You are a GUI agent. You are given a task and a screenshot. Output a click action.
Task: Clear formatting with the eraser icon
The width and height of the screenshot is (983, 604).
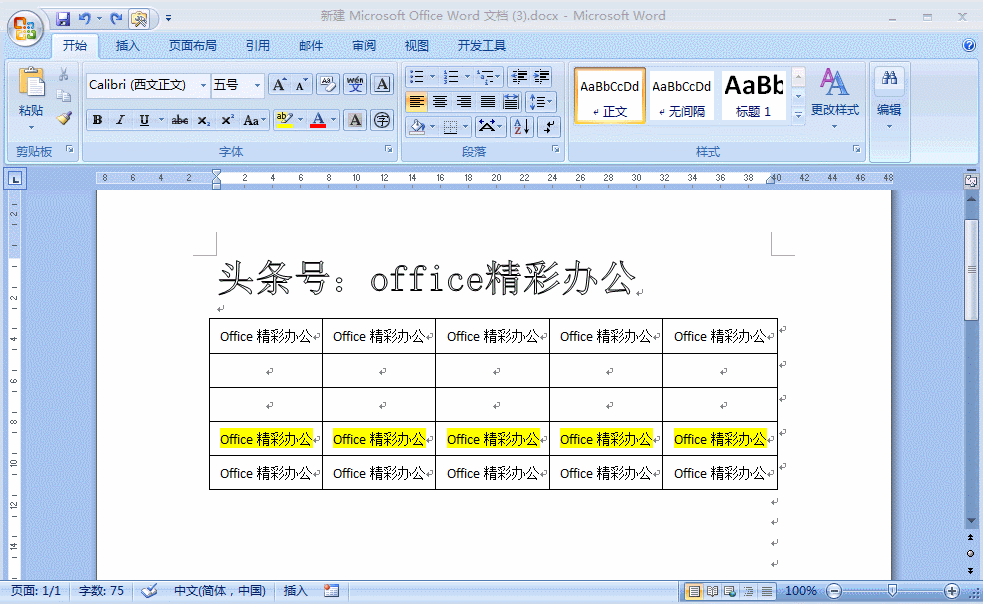(328, 84)
